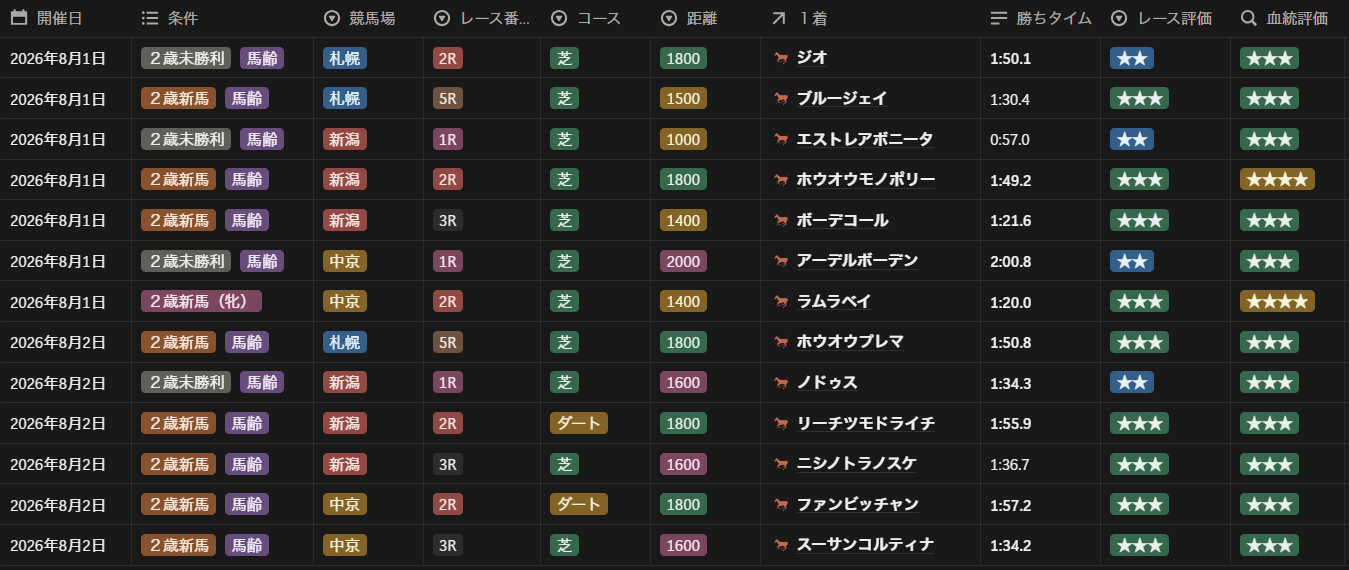Screen dimensions: 1349x570
Task: Open the 競馬場 column header menu
Action: tap(368, 18)
